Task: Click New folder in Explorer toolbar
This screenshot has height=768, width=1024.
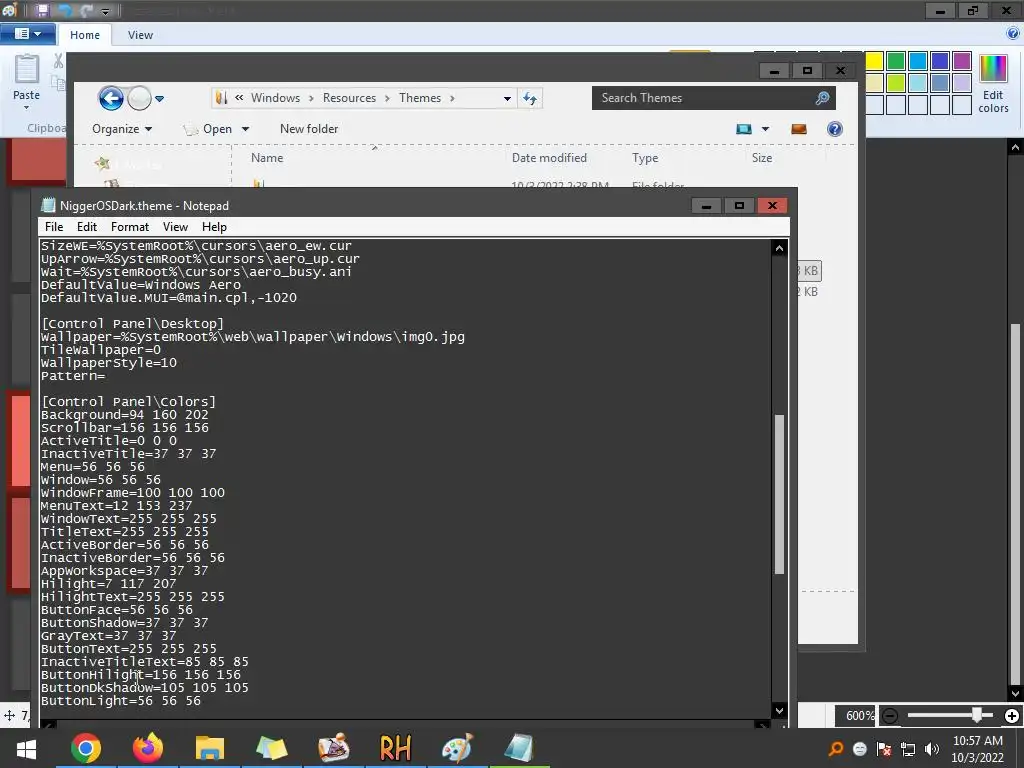Action: 309,129
